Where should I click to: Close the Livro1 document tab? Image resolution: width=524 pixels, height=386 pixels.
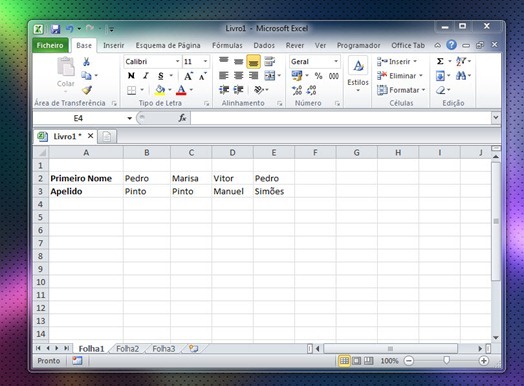coord(91,136)
